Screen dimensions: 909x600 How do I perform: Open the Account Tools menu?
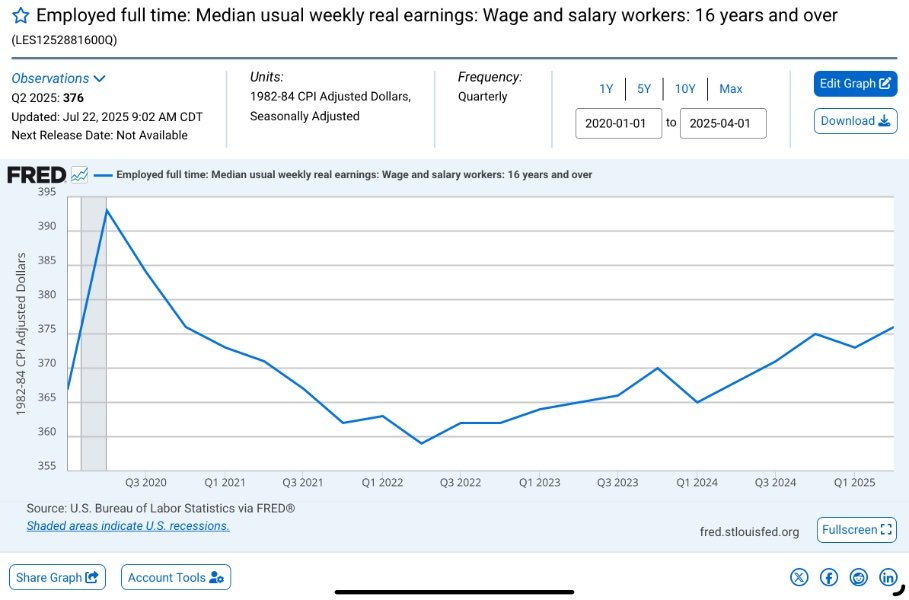tap(176, 577)
